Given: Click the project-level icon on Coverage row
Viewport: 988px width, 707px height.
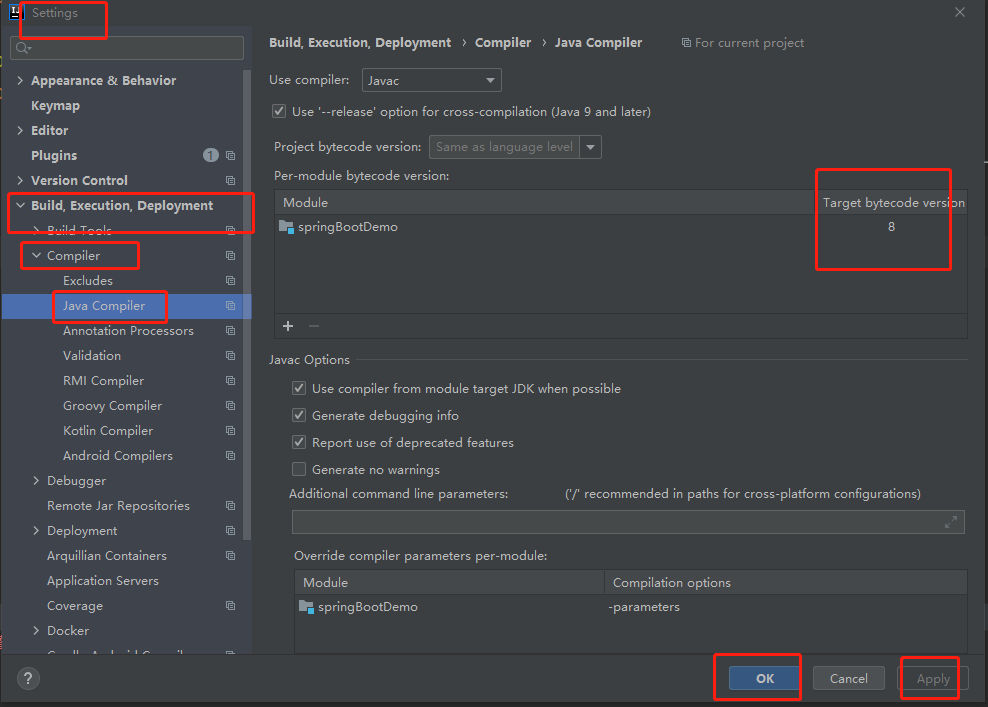Looking at the screenshot, I should (x=231, y=606).
